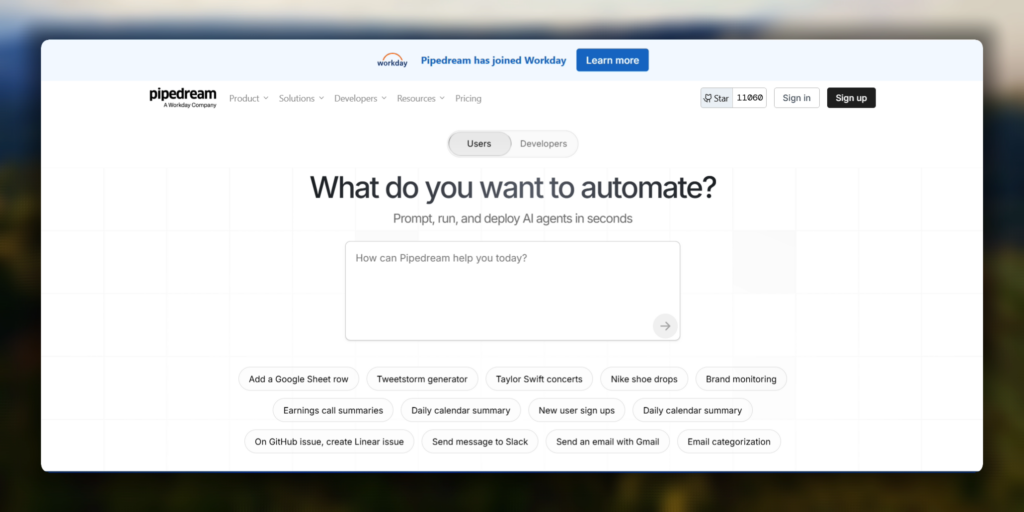Select the 'Email categorization' suggestion chip
Viewport: 1024px width, 512px height.
(x=729, y=442)
